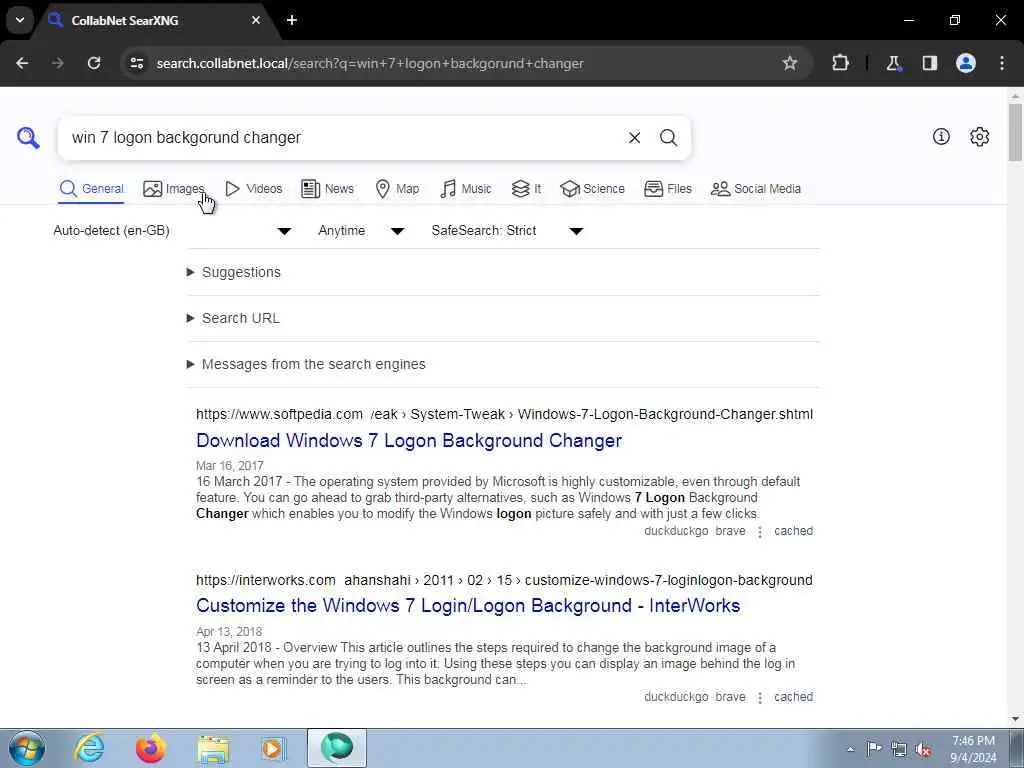
Task: Show hidden tray icons arrow
Action: [x=850, y=749]
